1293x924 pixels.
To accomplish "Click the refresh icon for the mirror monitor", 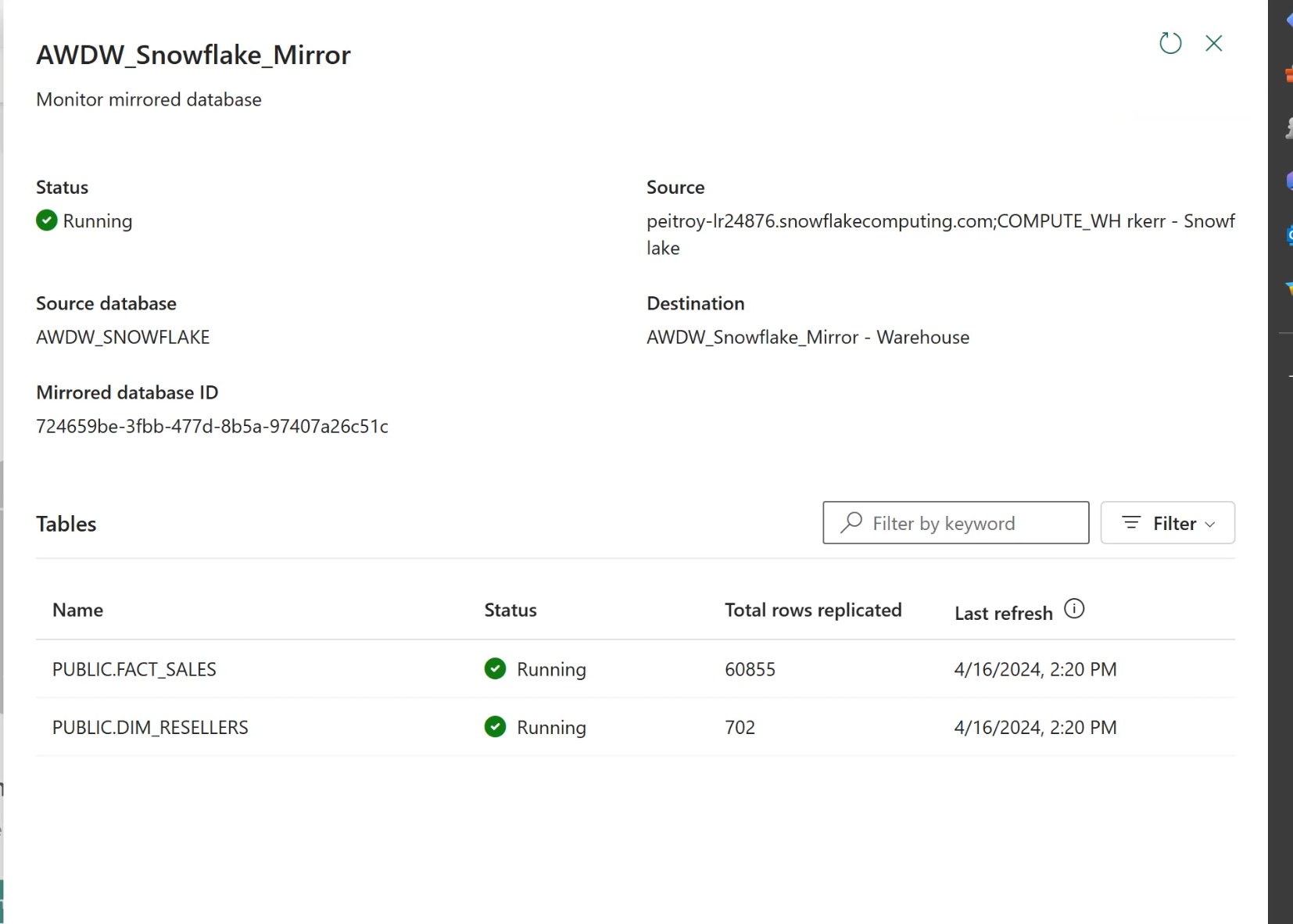I will point(1169,43).
